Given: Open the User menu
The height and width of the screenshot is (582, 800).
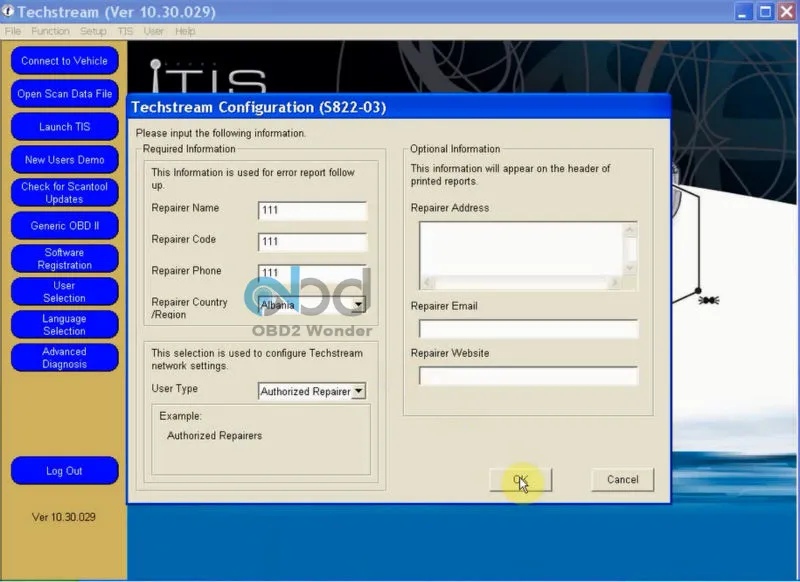Looking at the screenshot, I should click(154, 31).
